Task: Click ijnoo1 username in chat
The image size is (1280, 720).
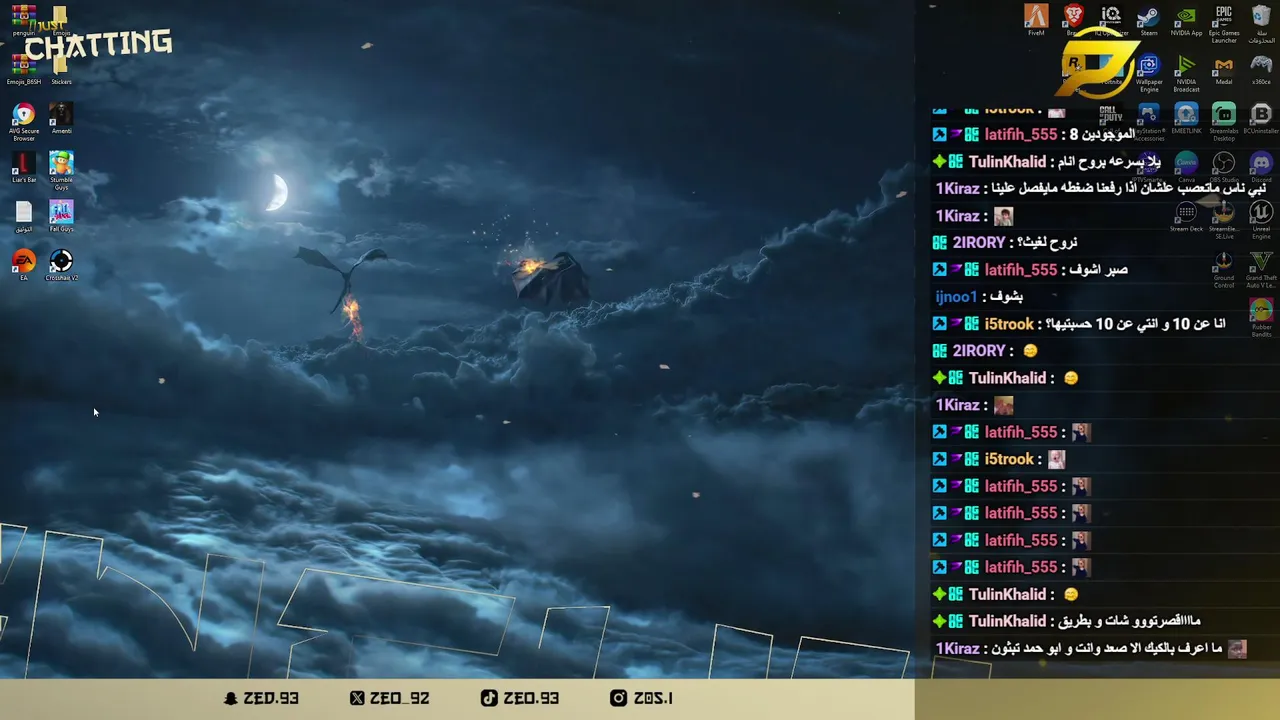Action: coord(956,296)
